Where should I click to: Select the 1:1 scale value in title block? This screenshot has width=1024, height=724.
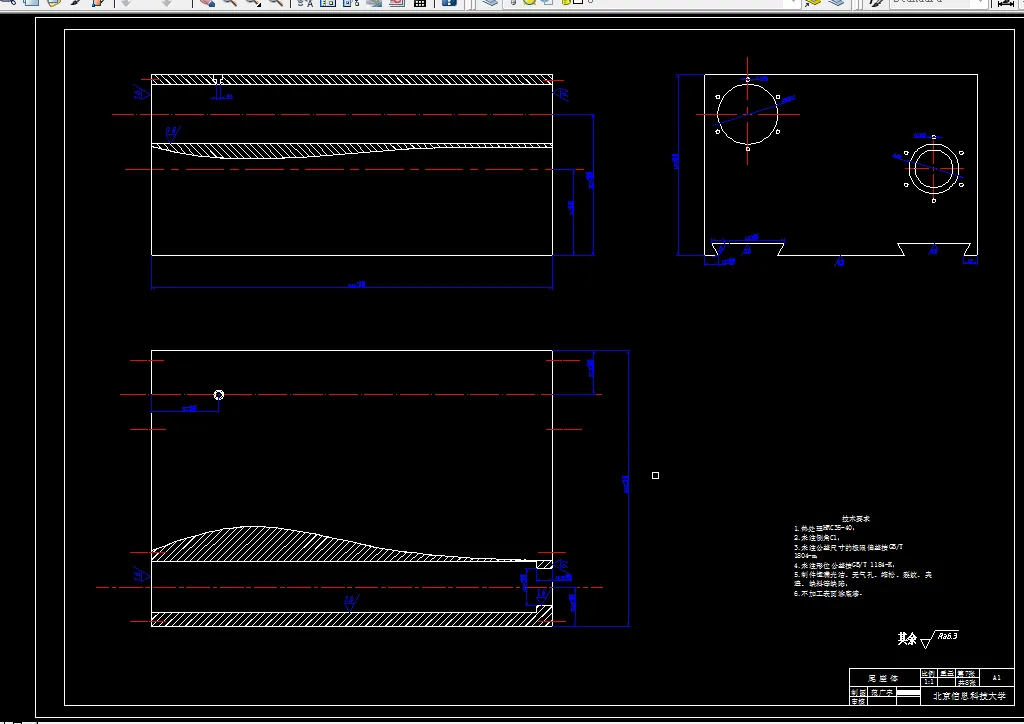coord(928,682)
